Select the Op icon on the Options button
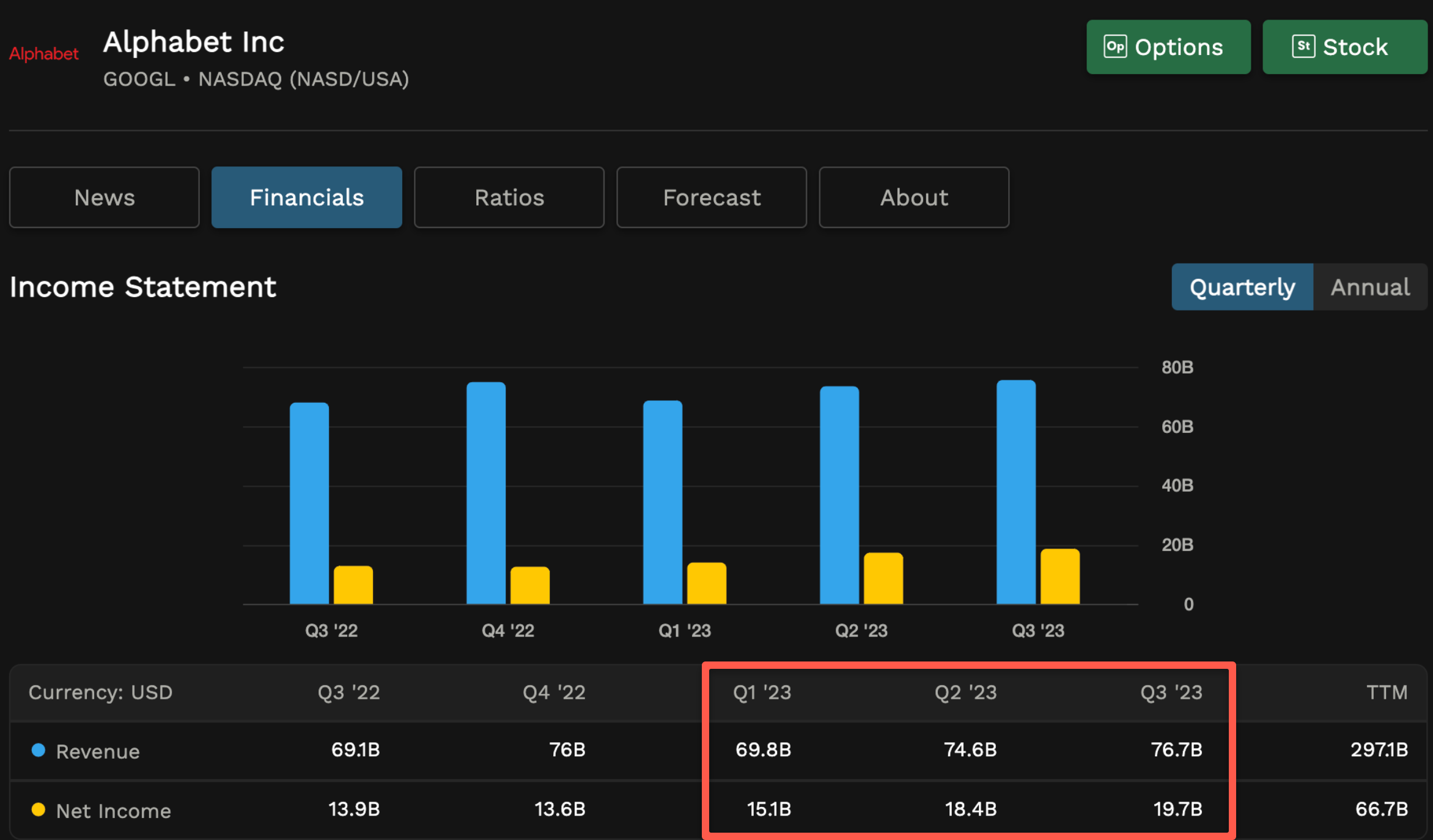Viewport: 1433px width, 840px height. 1116,46
